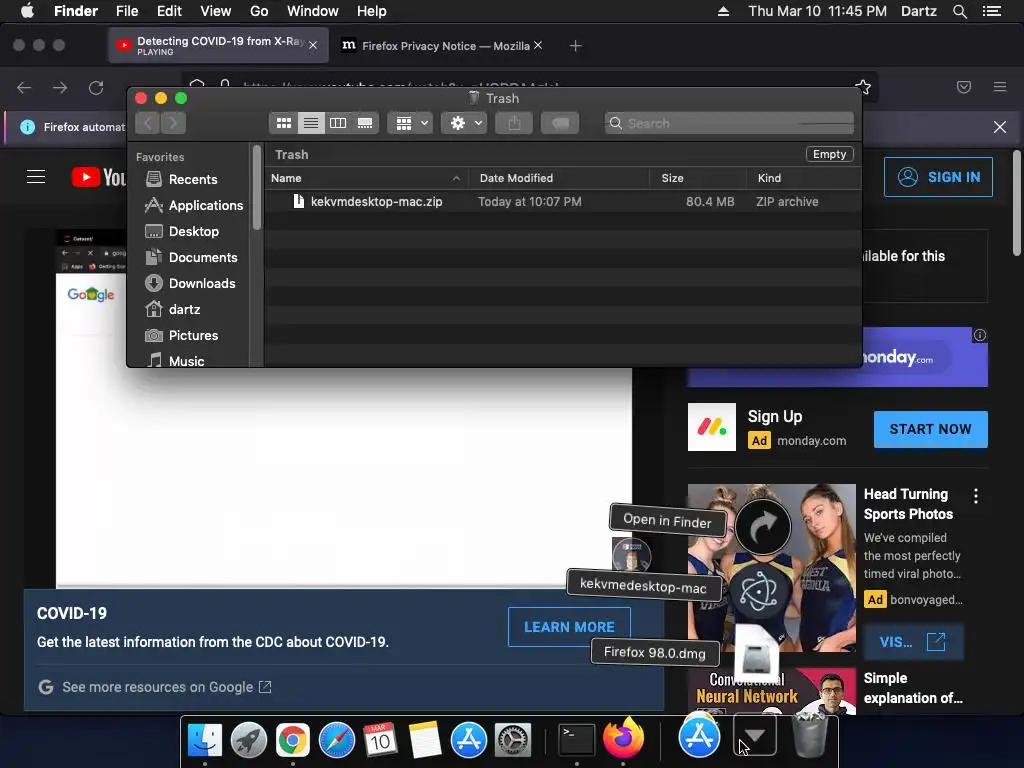The height and width of the screenshot is (768, 1024).
Task: Open Finder from the Dock
Action: click(204, 740)
